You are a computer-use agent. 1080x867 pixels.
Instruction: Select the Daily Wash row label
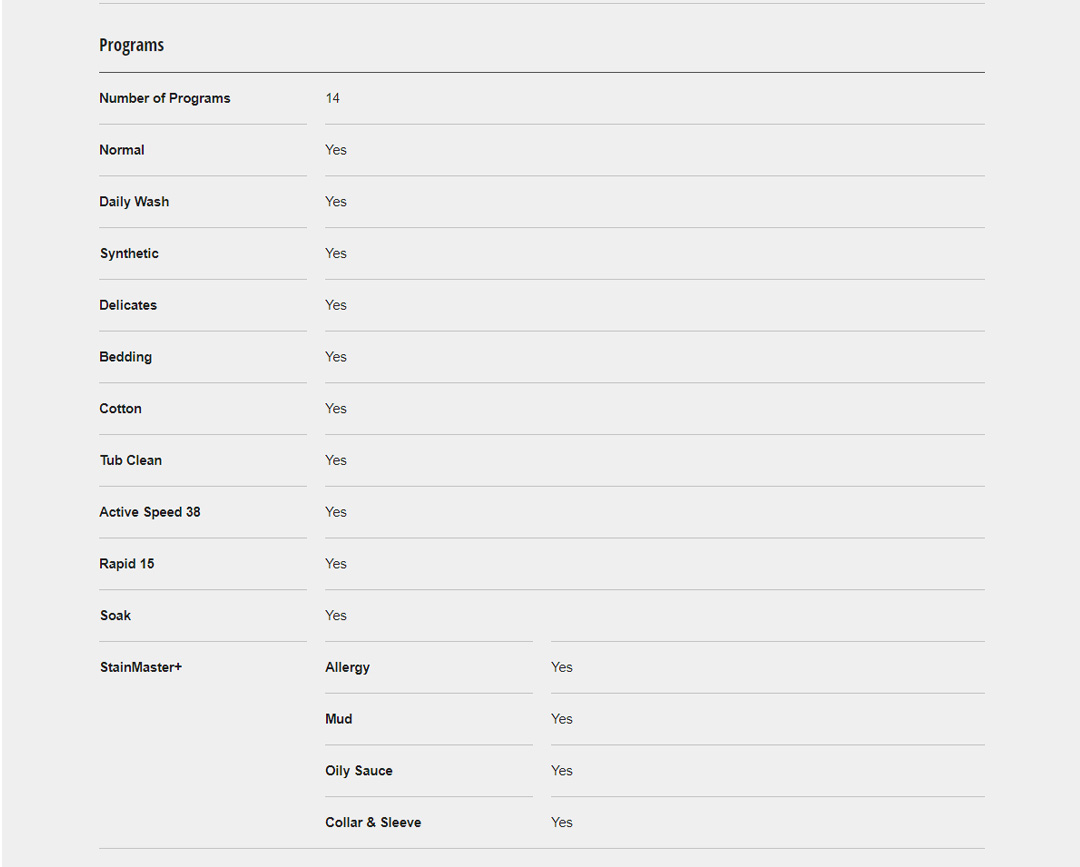[134, 202]
